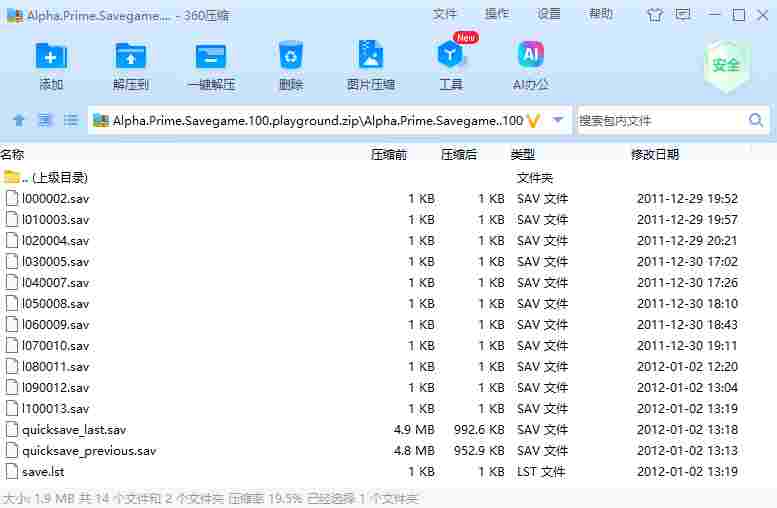Click the 一键解压 one-click extract icon
777x508 pixels.
[x=211, y=56]
